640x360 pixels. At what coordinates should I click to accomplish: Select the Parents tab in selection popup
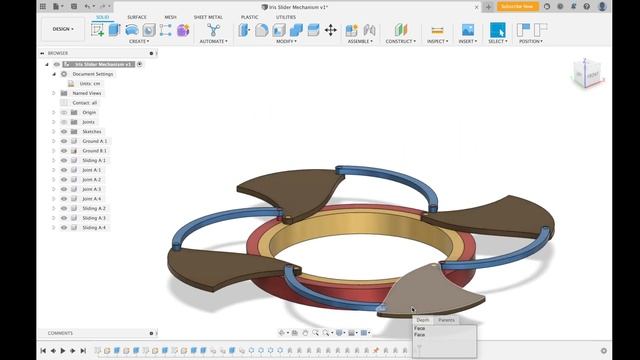point(446,320)
